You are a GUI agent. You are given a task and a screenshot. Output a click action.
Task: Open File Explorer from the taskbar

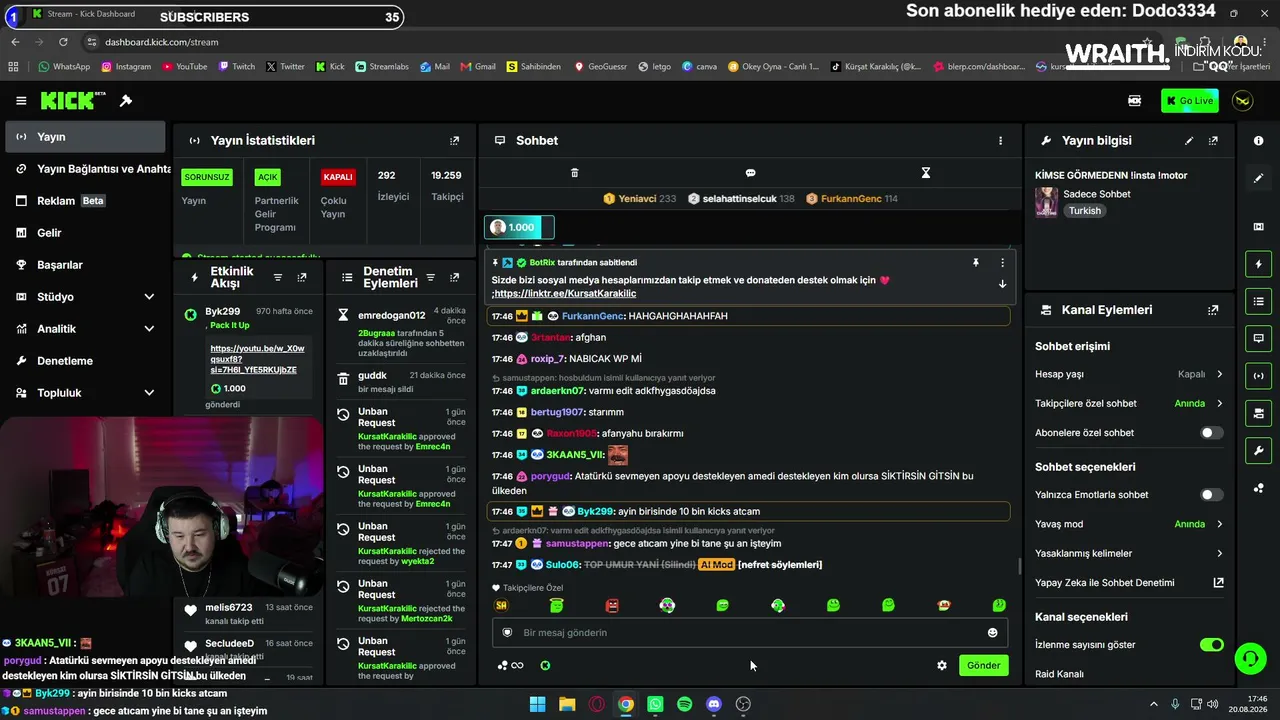(567, 704)
